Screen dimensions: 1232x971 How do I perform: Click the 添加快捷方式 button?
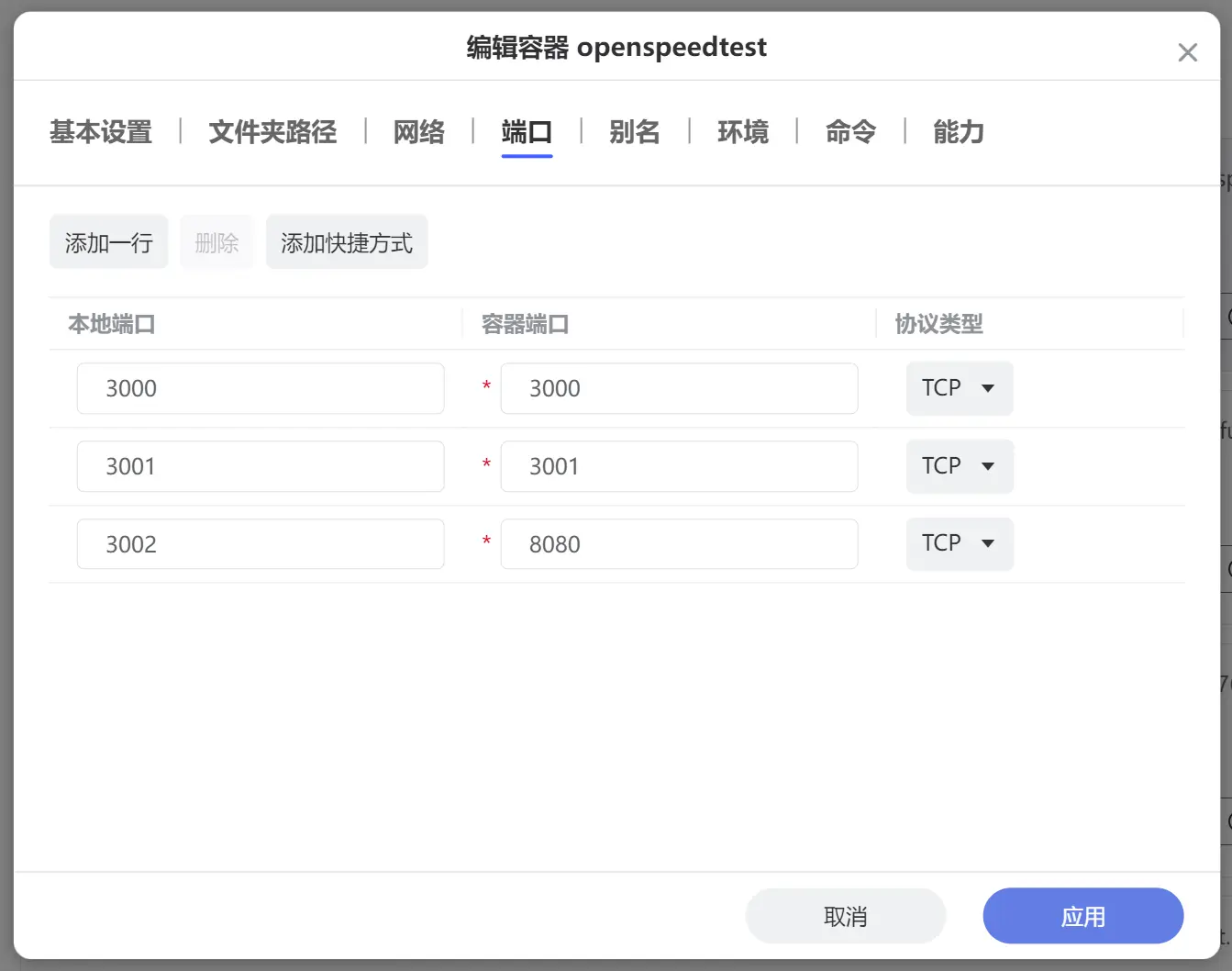[347, 242]
